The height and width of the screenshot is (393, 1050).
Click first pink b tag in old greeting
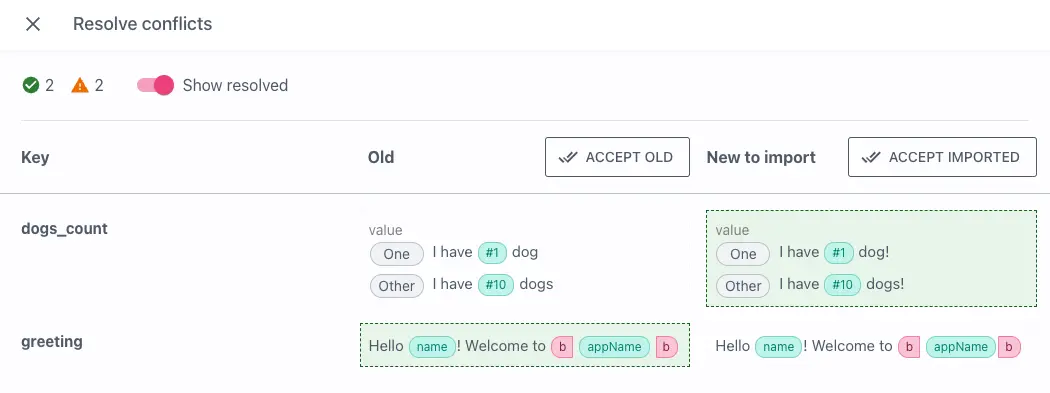[562, 347]
